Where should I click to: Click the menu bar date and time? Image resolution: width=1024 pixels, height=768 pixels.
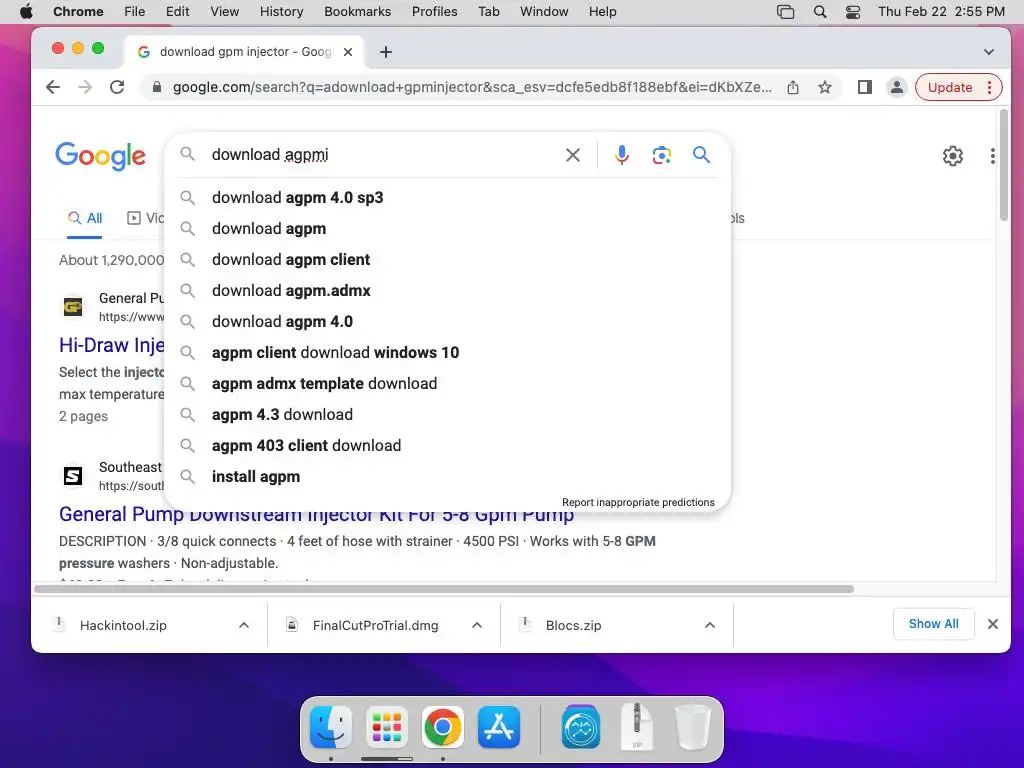click(x=941, y=12)
